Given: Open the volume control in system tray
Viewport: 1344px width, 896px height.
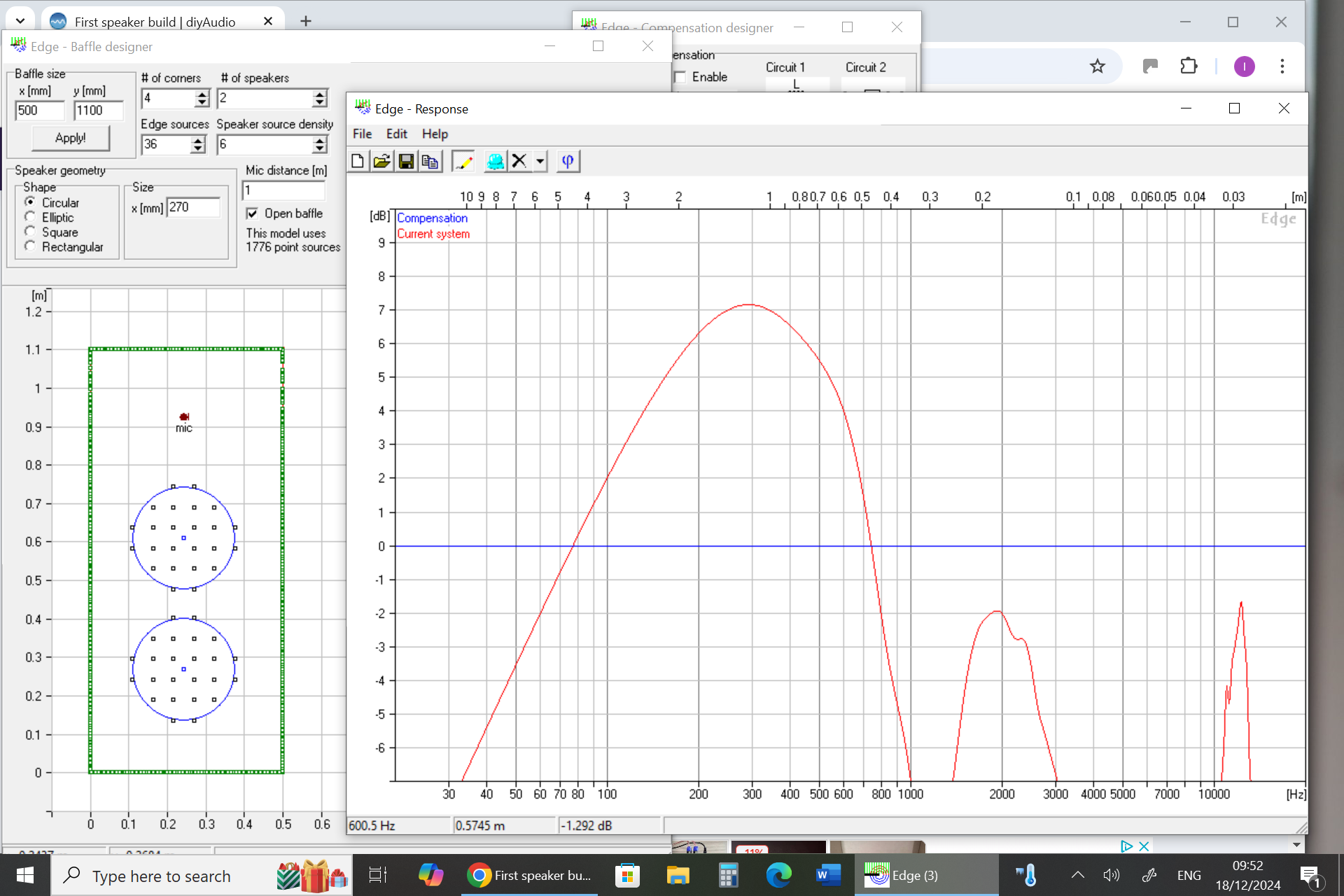Looking at the screenshot, I should pyautogui.click(x=1111, y=875).
